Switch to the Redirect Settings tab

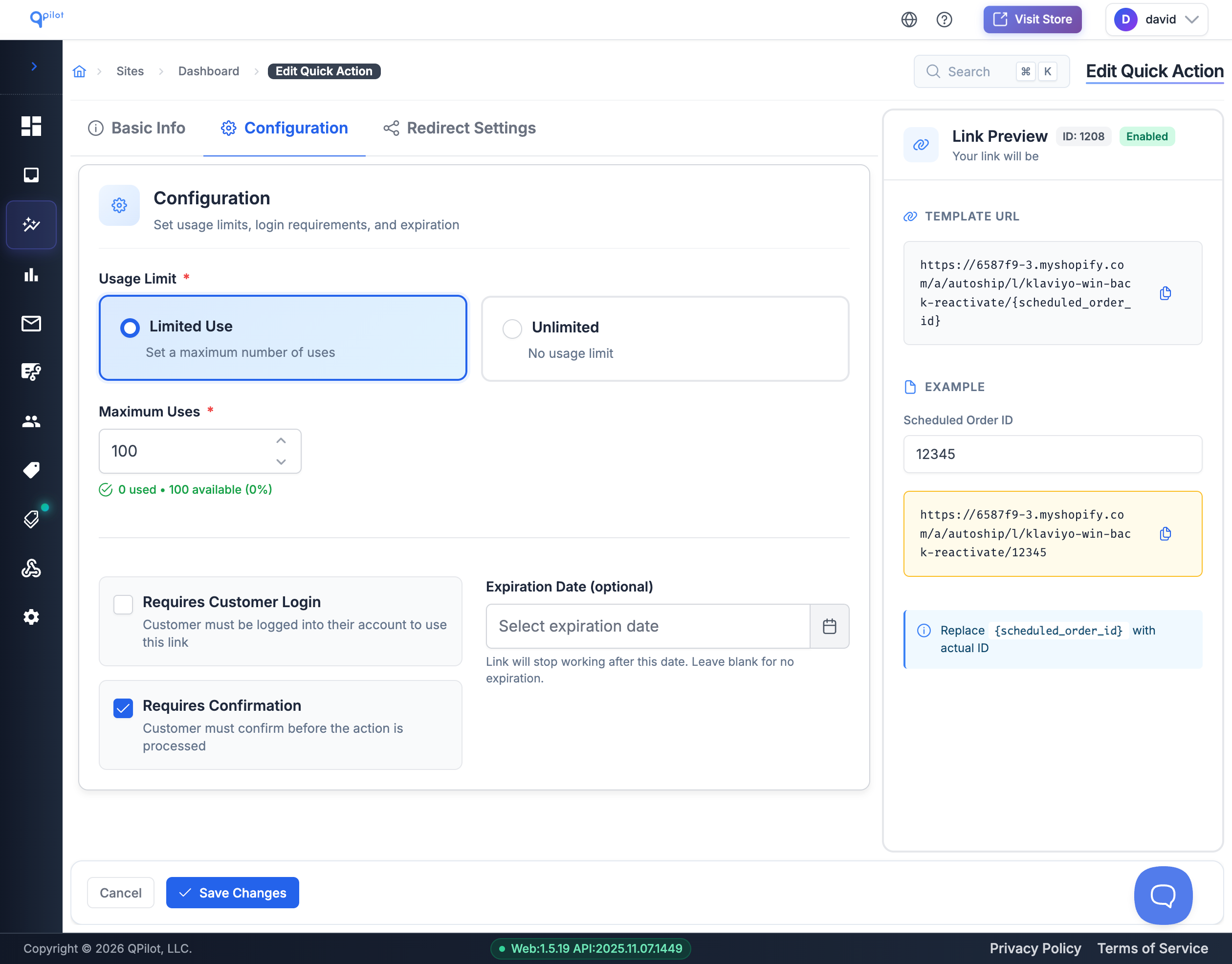[460, 128]
